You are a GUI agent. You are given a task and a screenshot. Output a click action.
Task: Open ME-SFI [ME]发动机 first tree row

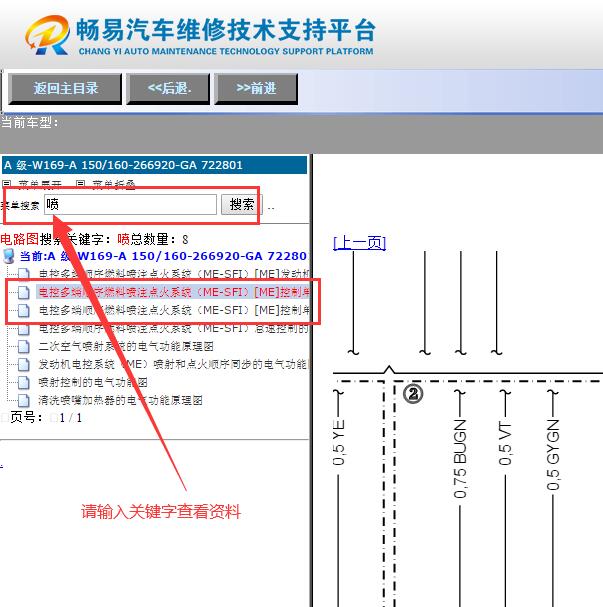pyautogui.click(x=173, y=274)
